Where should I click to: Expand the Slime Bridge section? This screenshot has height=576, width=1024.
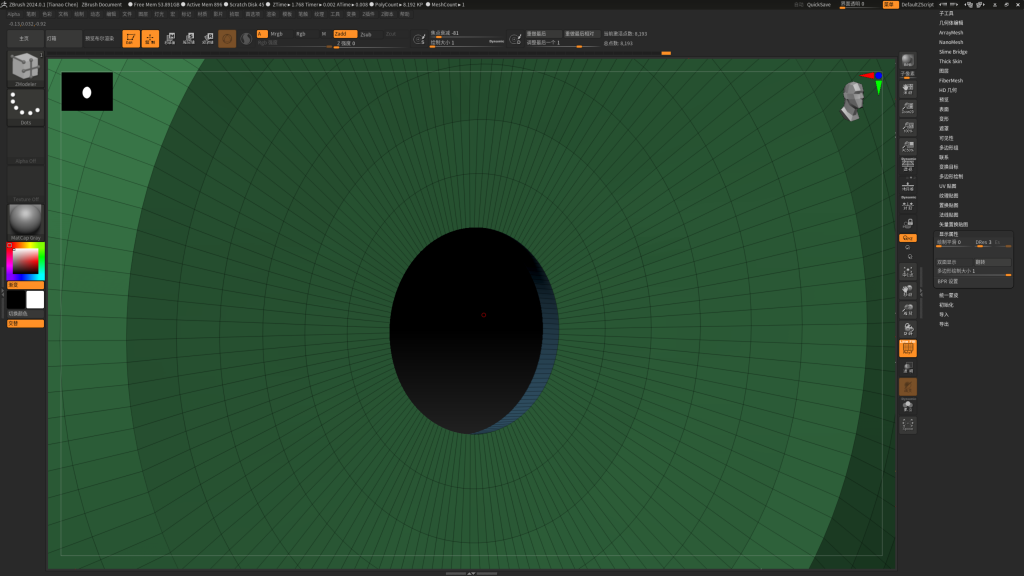coord(953,52)
